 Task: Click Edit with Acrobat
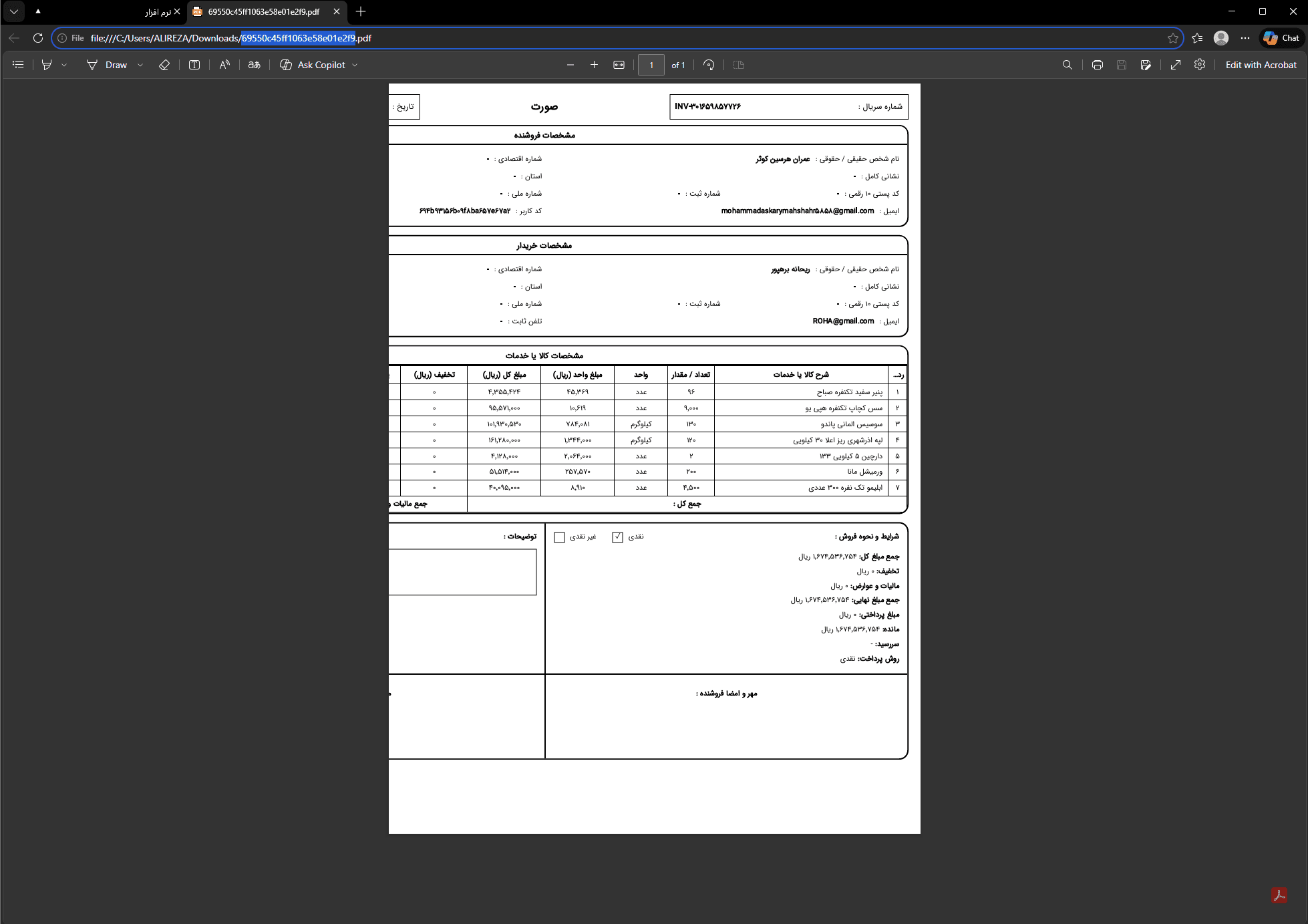pos(1261,64)
